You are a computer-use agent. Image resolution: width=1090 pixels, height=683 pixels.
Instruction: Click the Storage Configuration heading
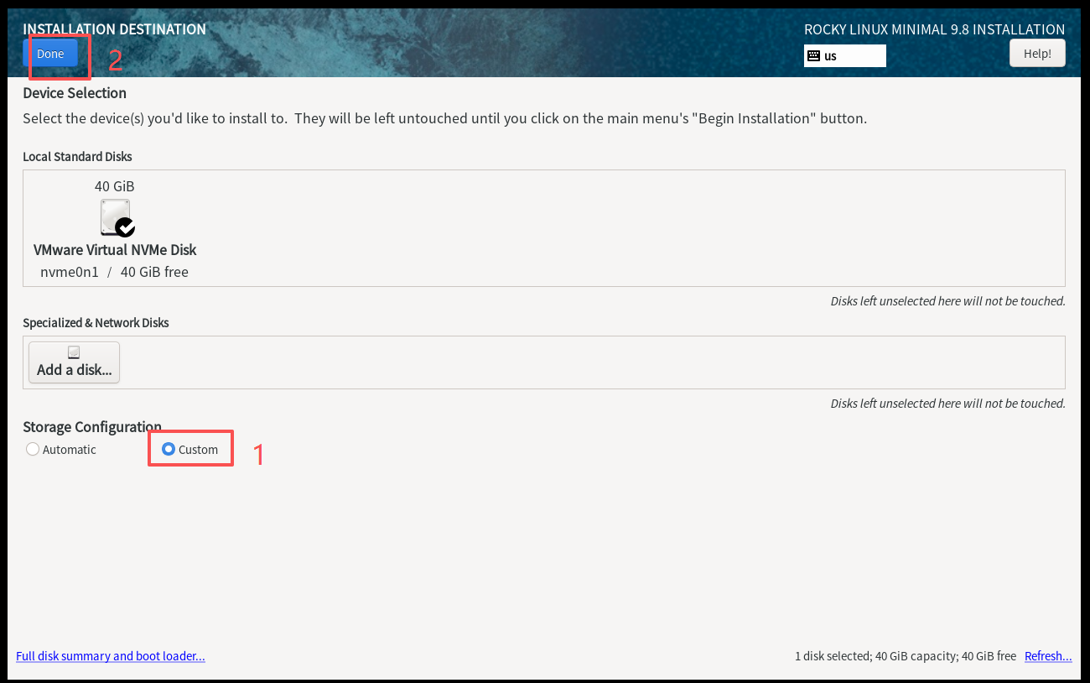[x=92, y=427]
